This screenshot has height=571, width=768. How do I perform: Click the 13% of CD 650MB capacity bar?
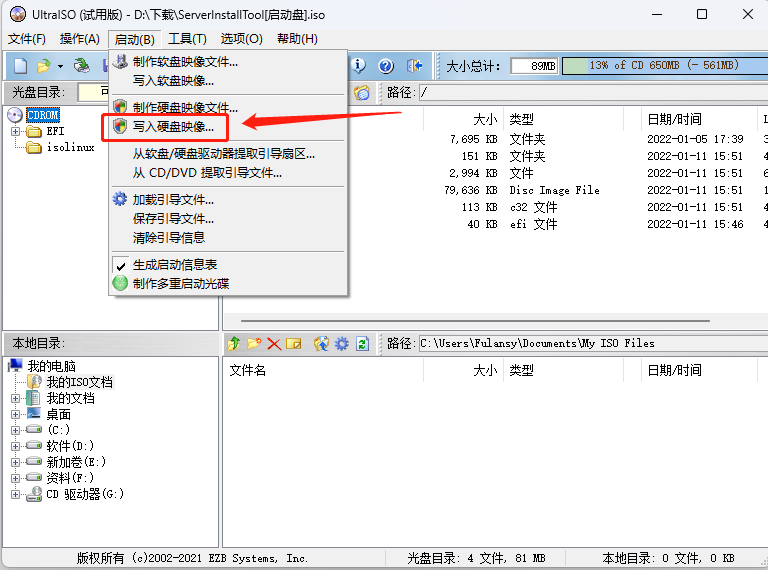665,66
